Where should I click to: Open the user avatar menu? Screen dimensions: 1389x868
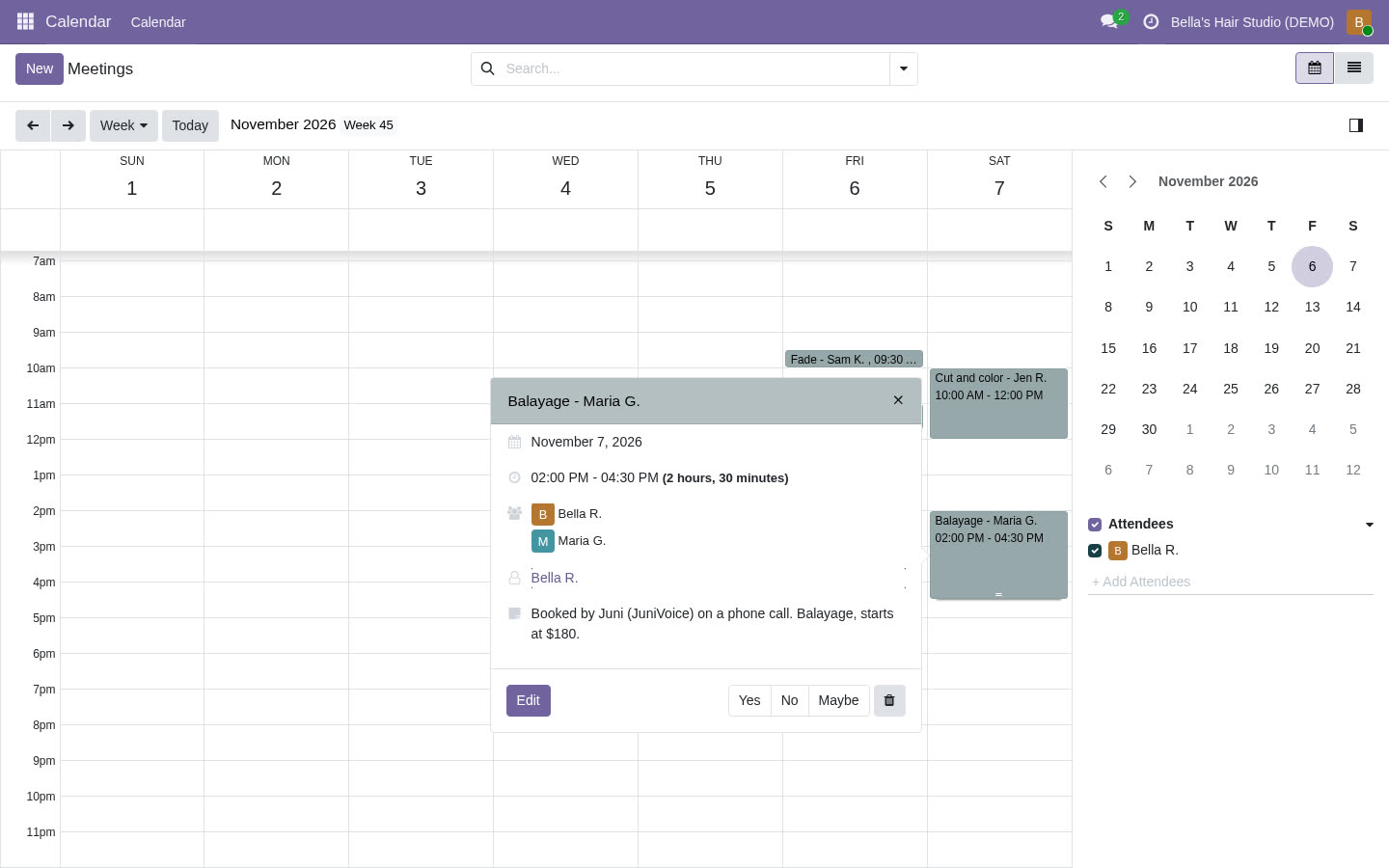tap(1359, 21)
